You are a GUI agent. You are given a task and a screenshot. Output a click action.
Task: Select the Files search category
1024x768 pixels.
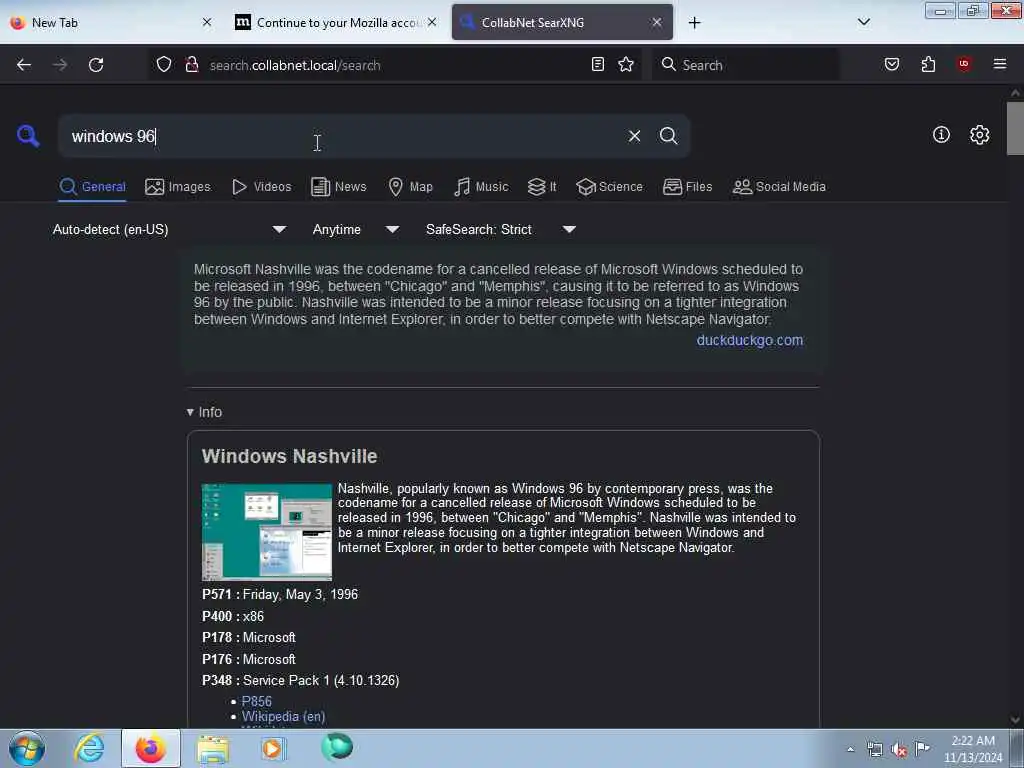(x=687, y=187)
